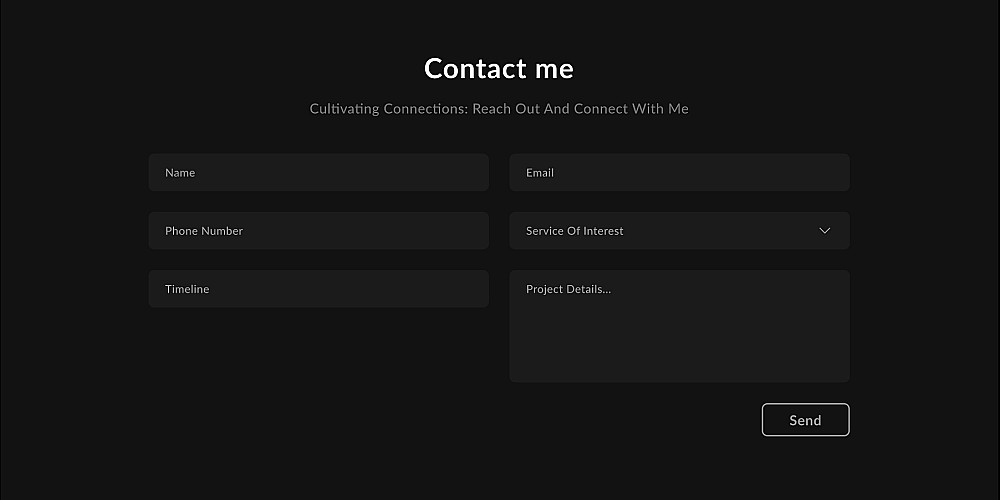The height and width of the screenshot is (500, 1000).
Task: Click the 'Timeline' placeholder text
Action: coord(187,289)
